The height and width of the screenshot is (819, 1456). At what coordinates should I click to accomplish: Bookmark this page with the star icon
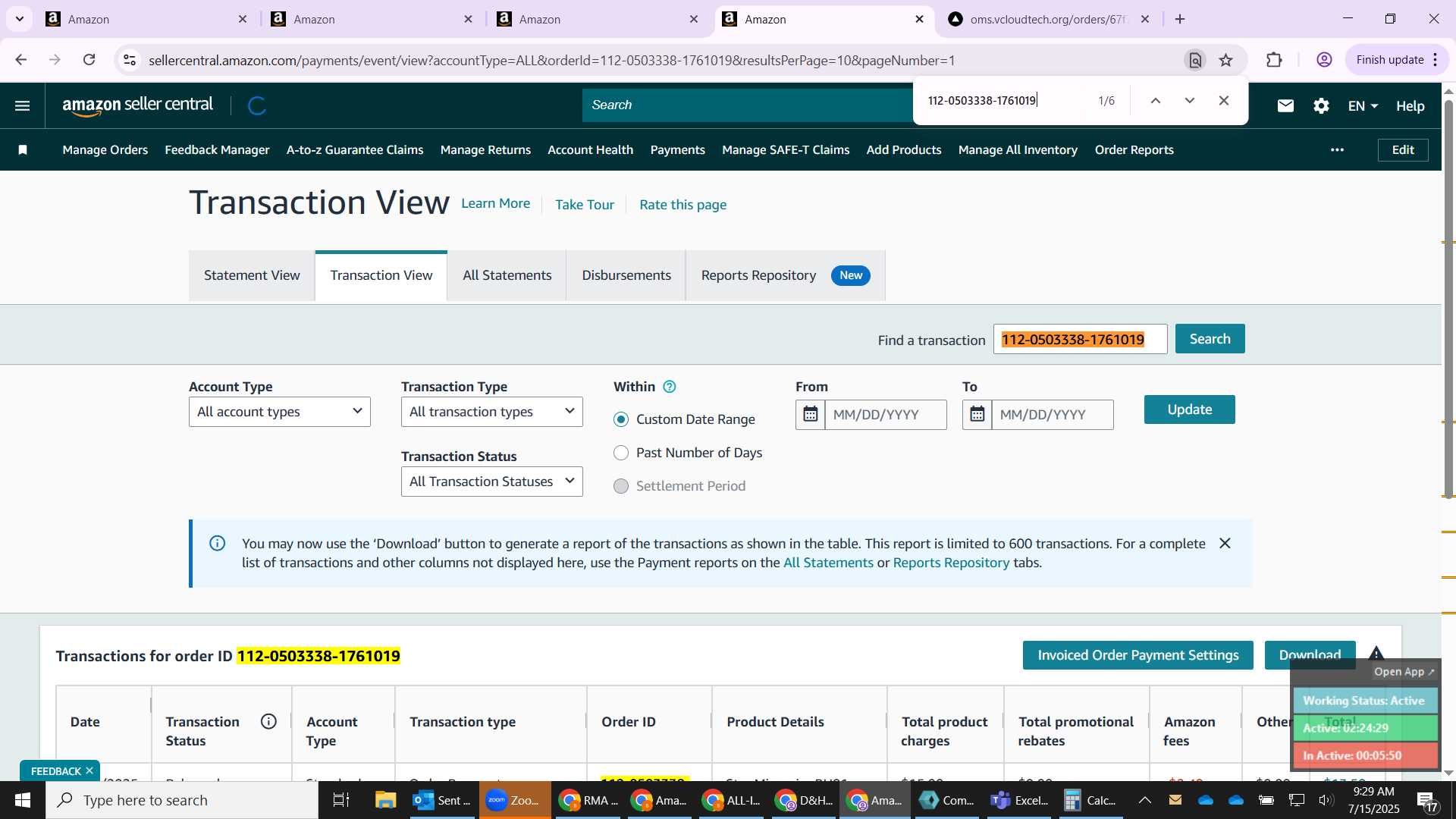[1226, 61]
